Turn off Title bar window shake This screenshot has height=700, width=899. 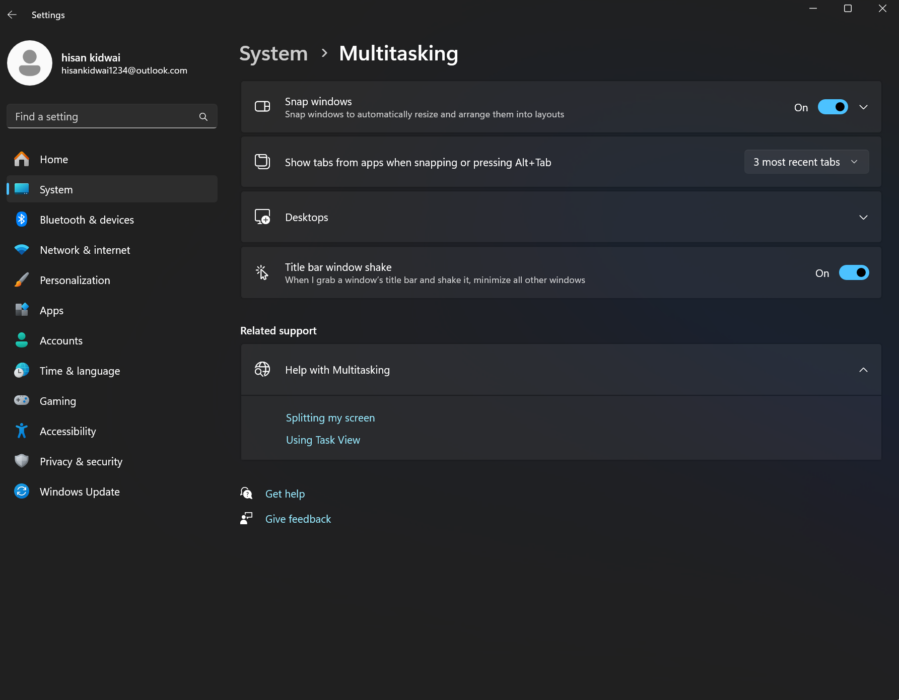853,272
